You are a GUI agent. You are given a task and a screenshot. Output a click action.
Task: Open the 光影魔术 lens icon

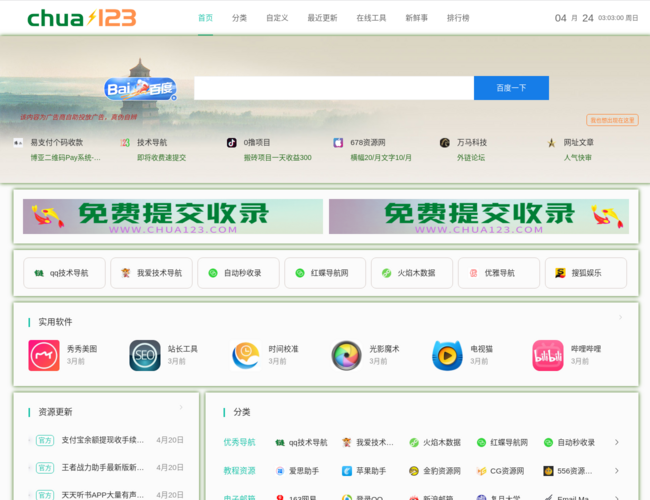[x=347, y=355]
